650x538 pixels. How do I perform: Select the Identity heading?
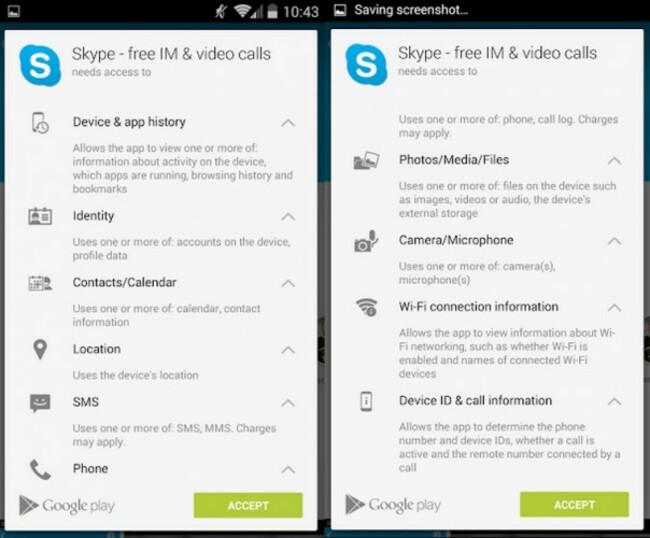[x=93, y=216]
